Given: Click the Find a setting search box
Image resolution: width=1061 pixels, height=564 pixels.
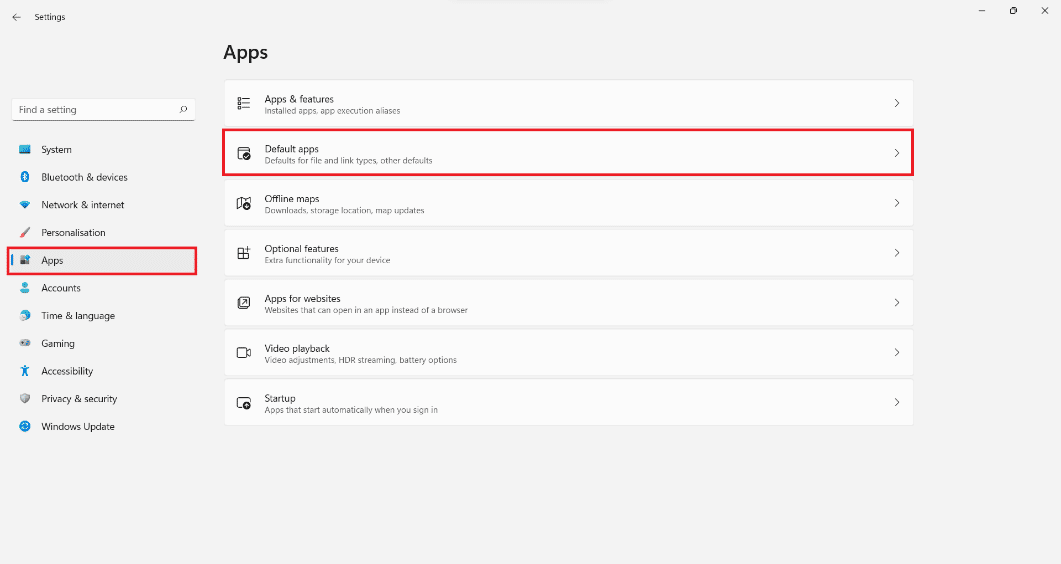Looking at the screenshot, I should (95, 110).
